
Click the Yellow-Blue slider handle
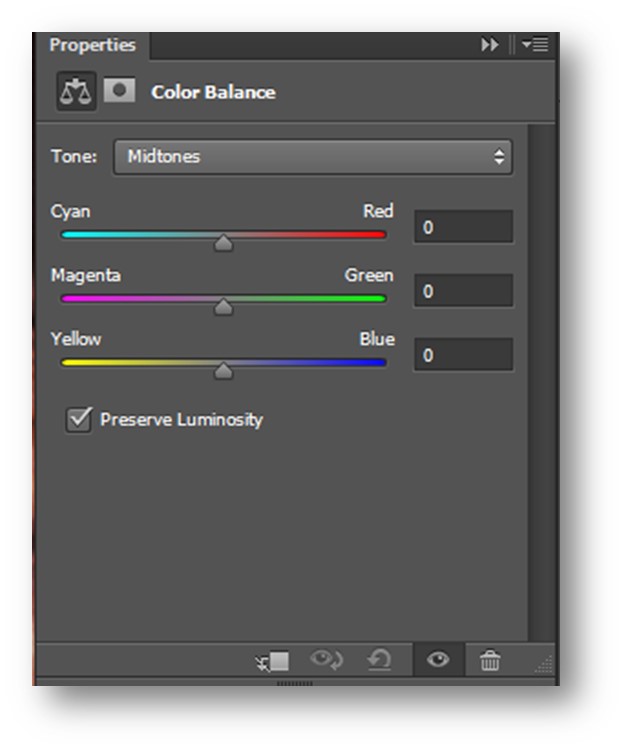(x=224, y=371)
